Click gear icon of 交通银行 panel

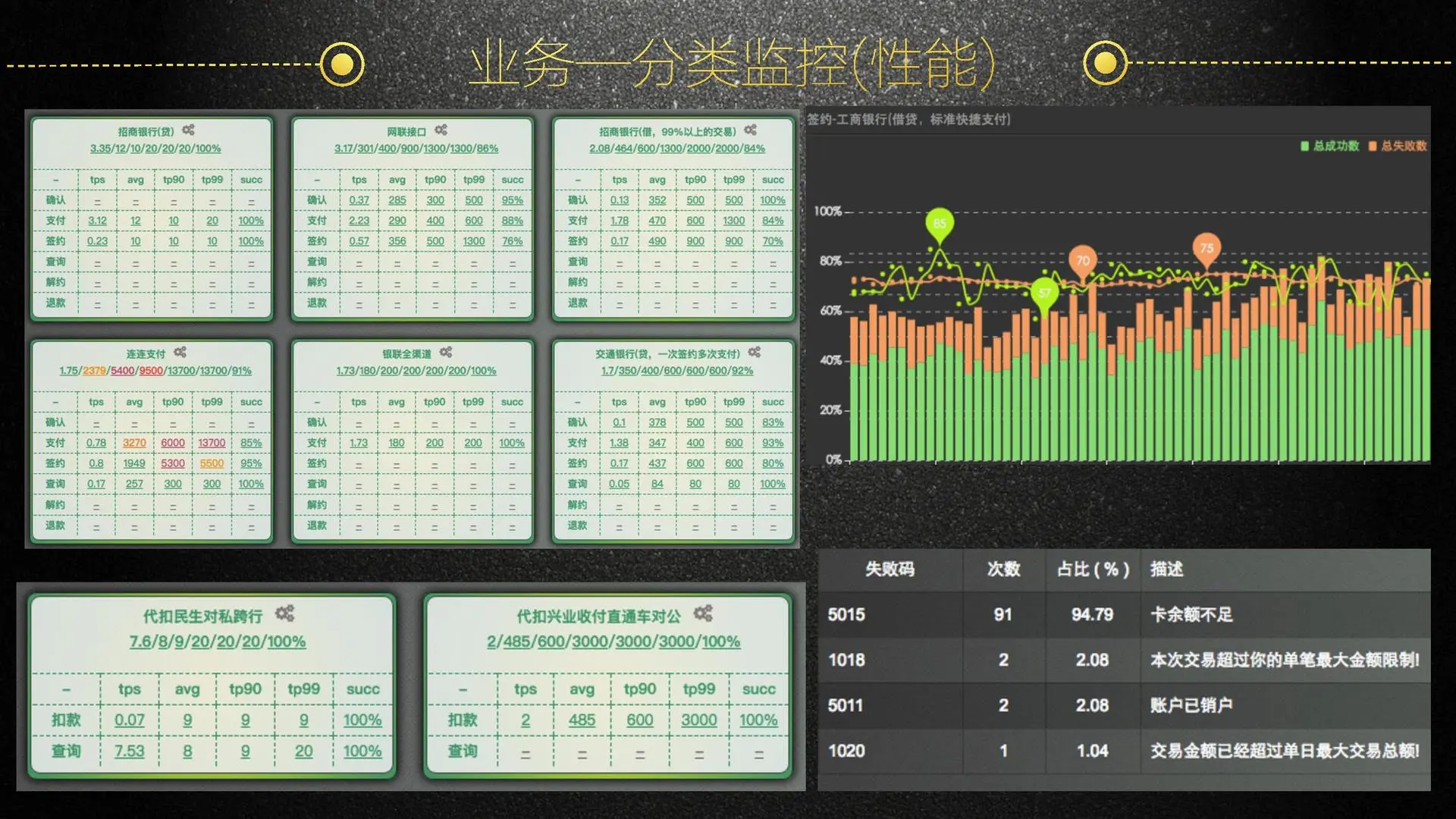point(754,353)
